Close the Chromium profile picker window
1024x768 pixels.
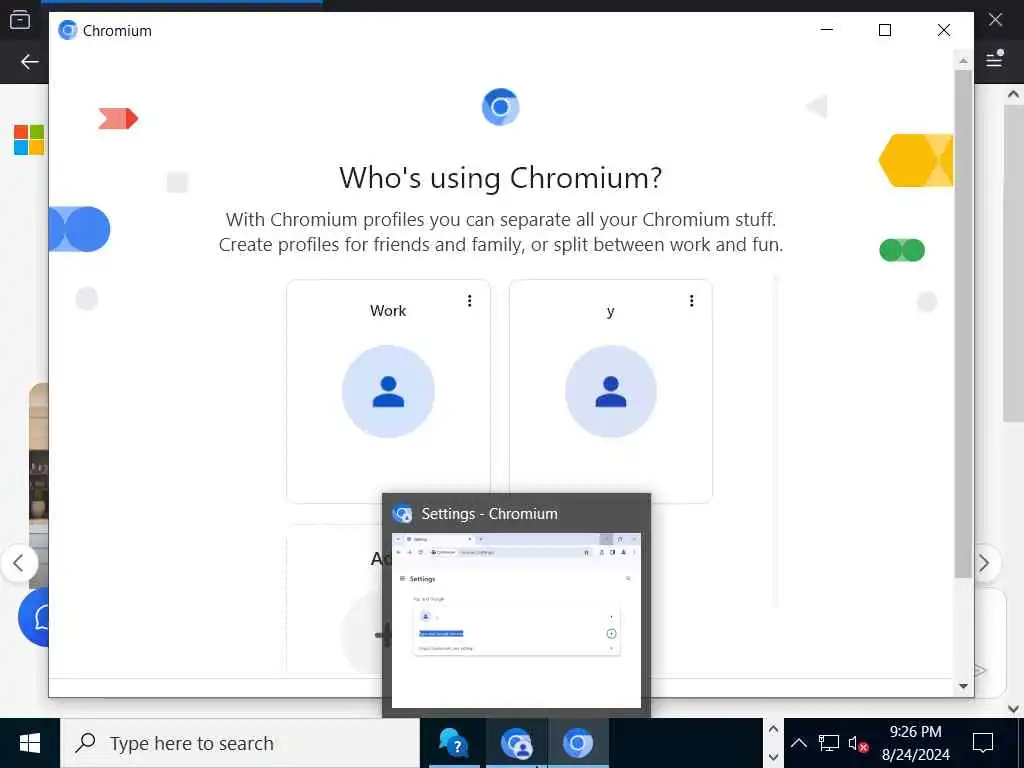[944, 30]
